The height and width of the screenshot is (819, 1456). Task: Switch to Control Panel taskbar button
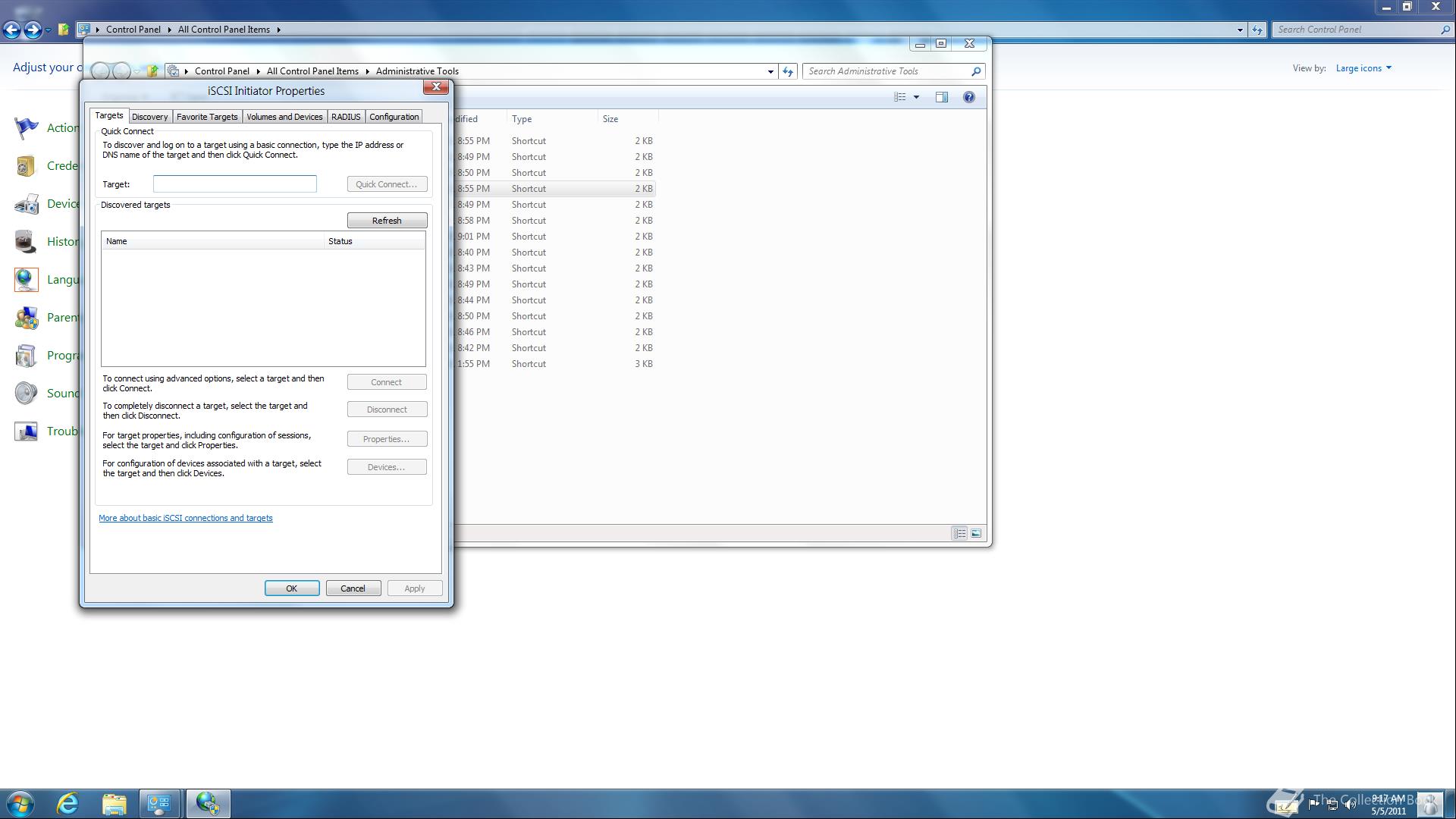pyautogui.click(x=159, y=804)
